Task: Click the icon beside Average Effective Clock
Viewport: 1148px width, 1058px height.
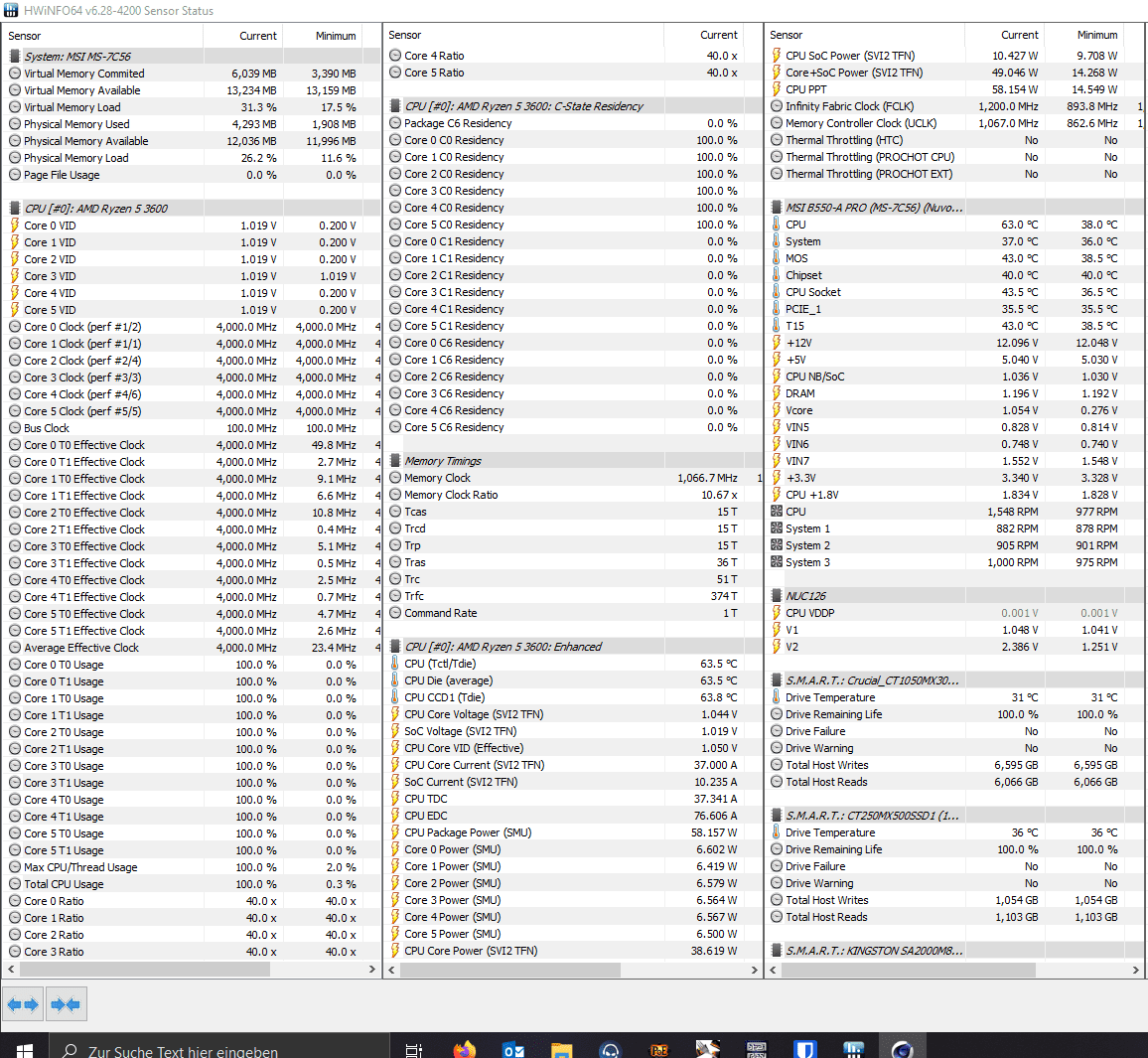Action: tap(15, 648)
